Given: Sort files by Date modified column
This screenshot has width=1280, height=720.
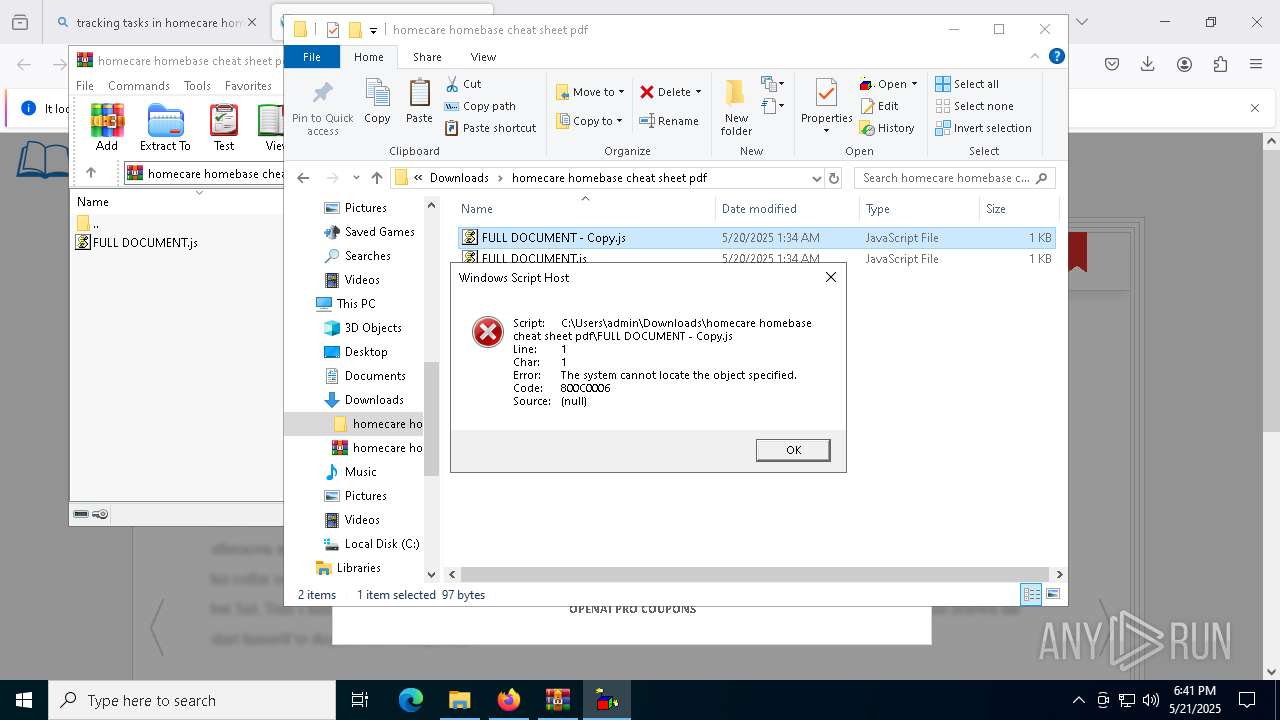Looking at the screenshot, I should [787, 209].
